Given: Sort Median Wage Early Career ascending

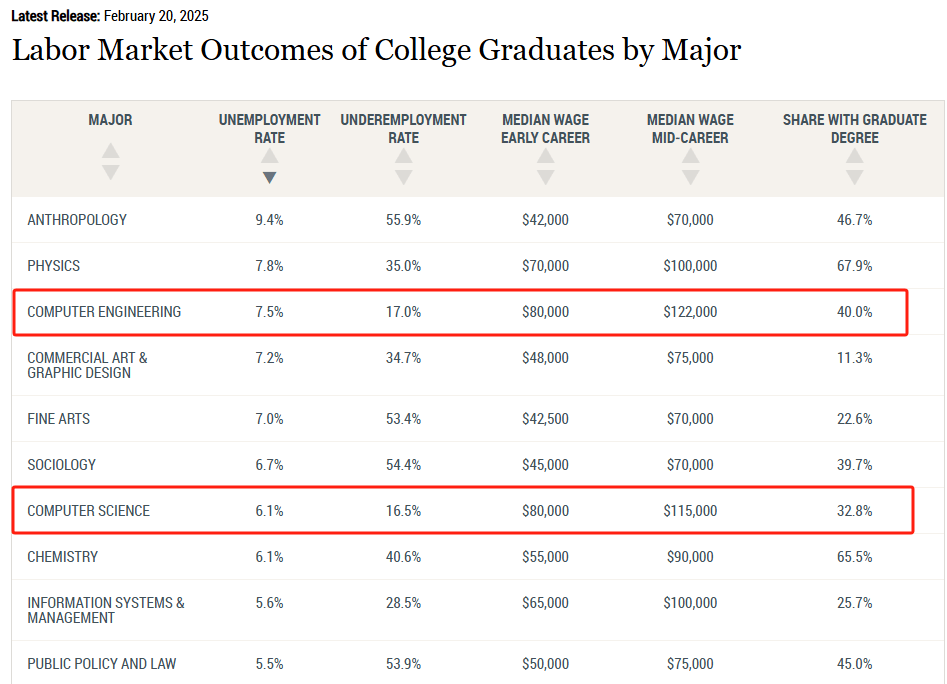Looking at the screenshot, I should point(545,157).
